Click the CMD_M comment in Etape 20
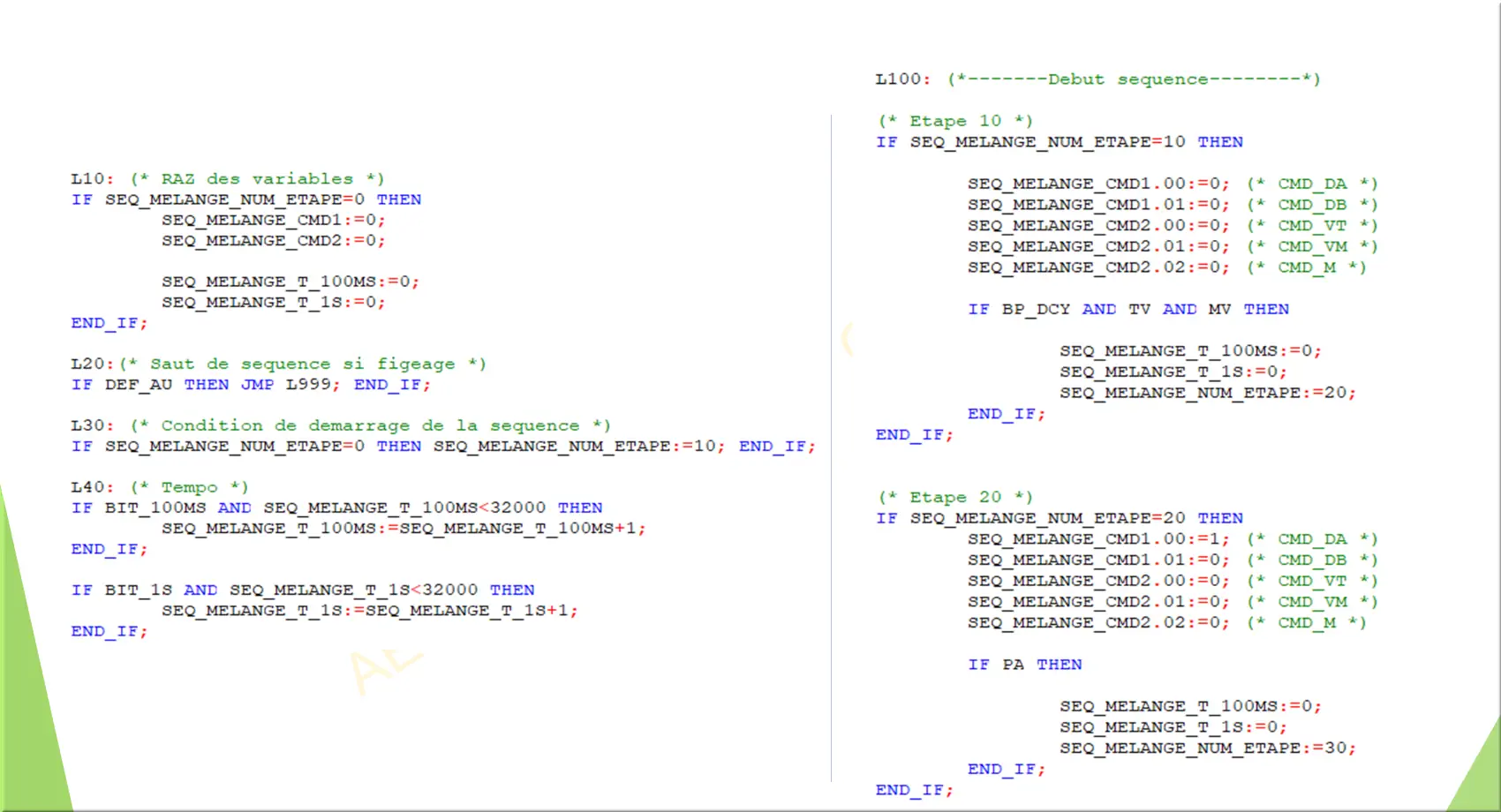1501x812 pixels. point(1307,623)
